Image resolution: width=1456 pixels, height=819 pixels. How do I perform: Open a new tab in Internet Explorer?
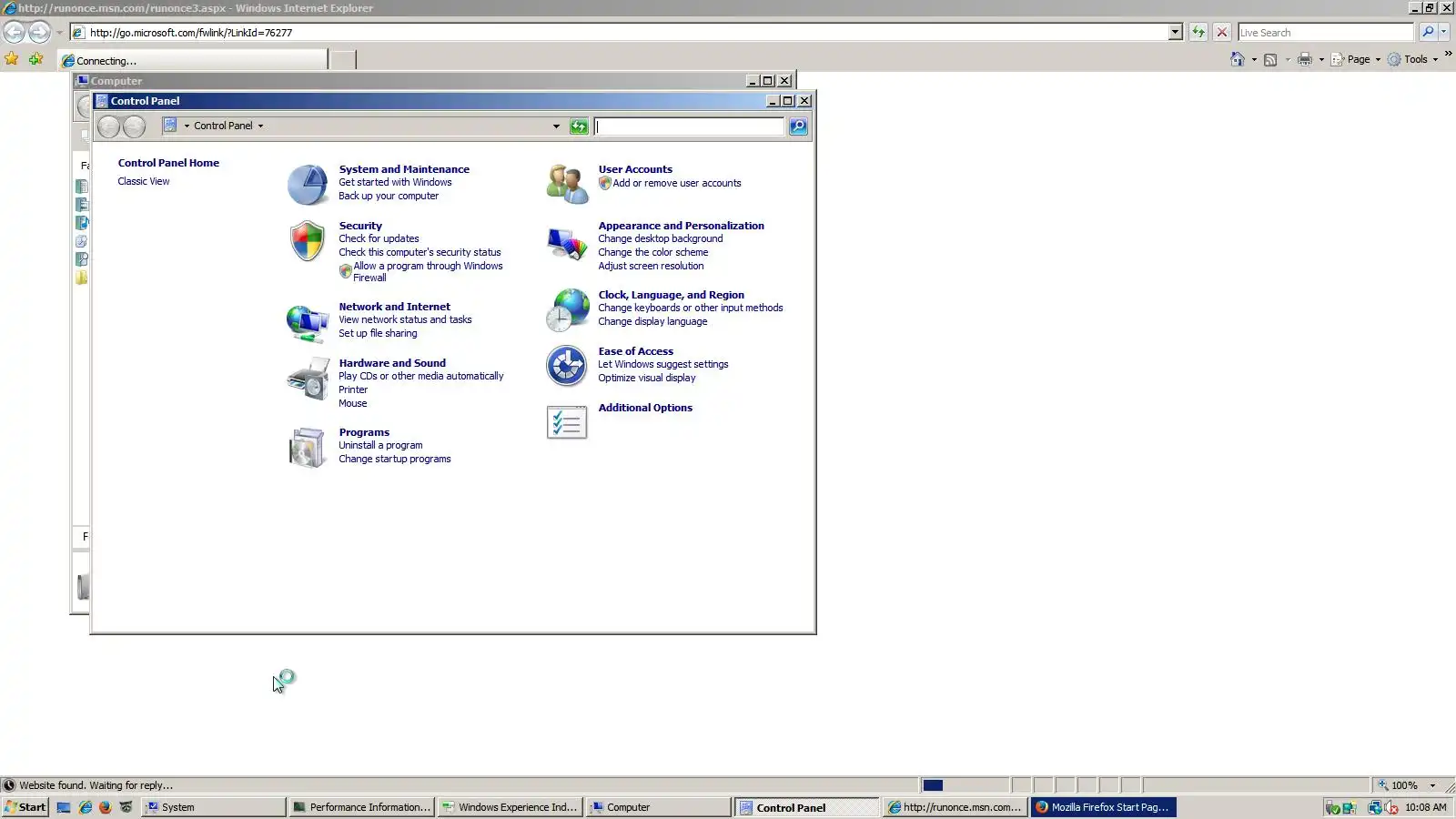click(342, 60)
